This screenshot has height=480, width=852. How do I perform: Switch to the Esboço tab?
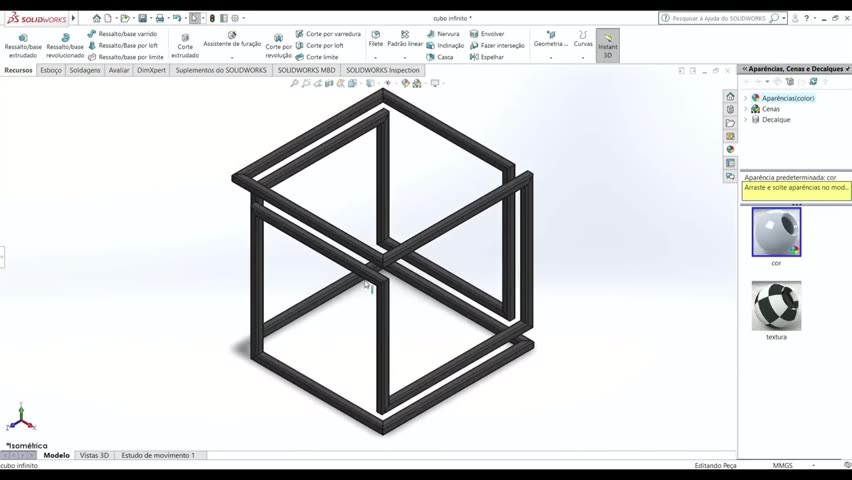(x=51, y=70)
